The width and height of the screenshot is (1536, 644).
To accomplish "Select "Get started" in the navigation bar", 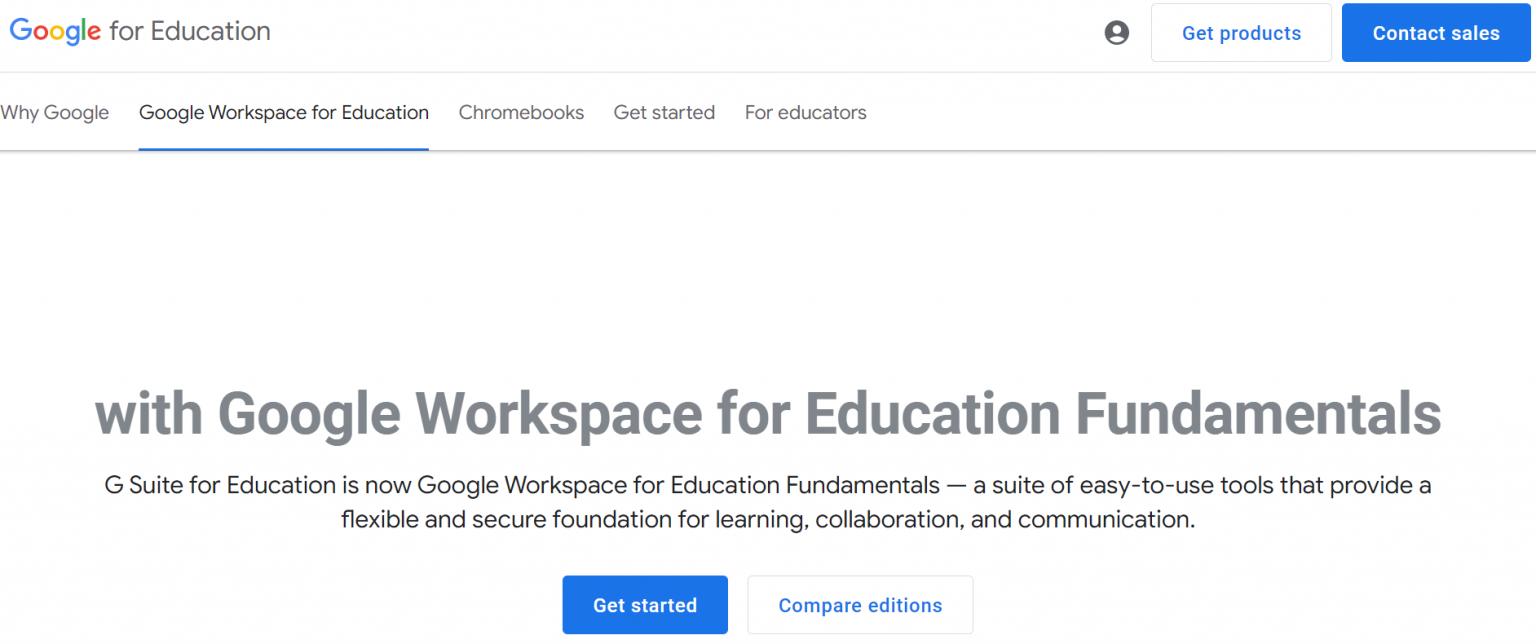I will click(664, 112).
